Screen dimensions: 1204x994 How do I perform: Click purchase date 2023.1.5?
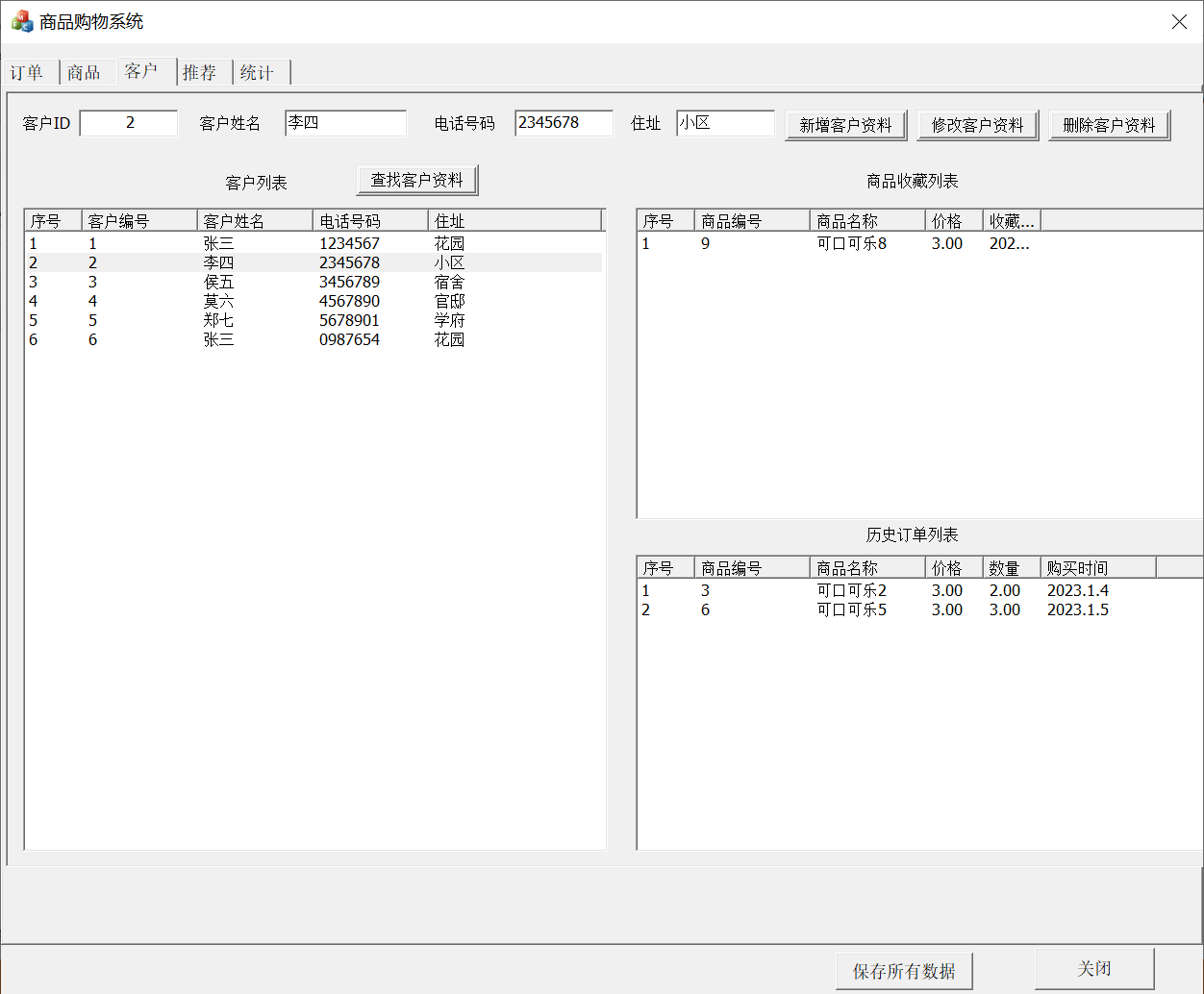[x=1077, y=609]
